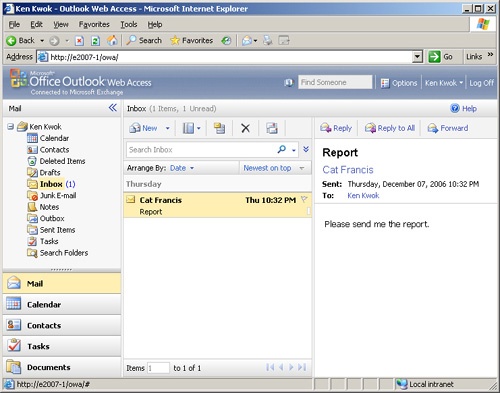This screenshot has height=393, width=500.
Task: Click the Log Off link
Action: tap(481, 83)
